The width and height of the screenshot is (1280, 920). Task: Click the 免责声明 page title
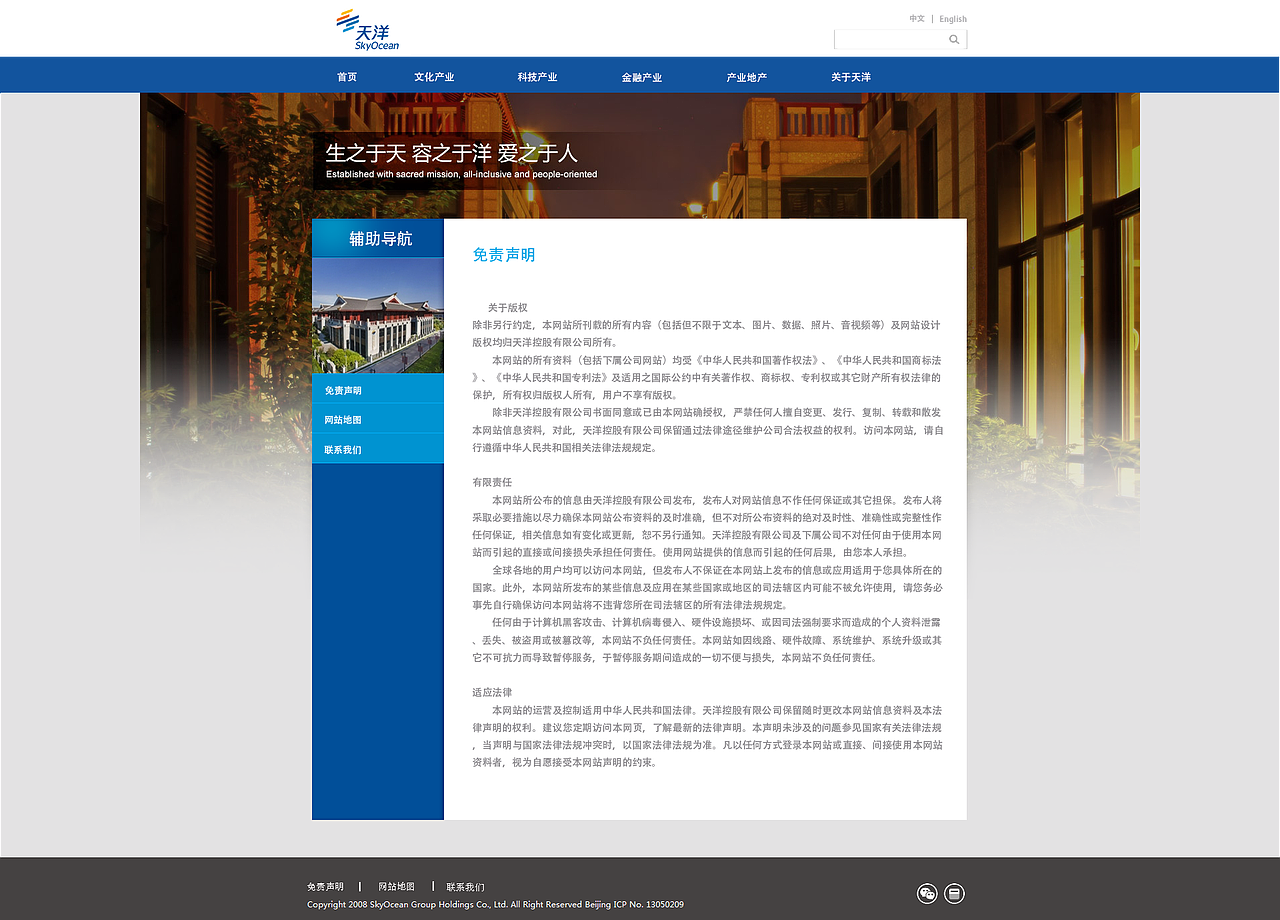[504, 255]
